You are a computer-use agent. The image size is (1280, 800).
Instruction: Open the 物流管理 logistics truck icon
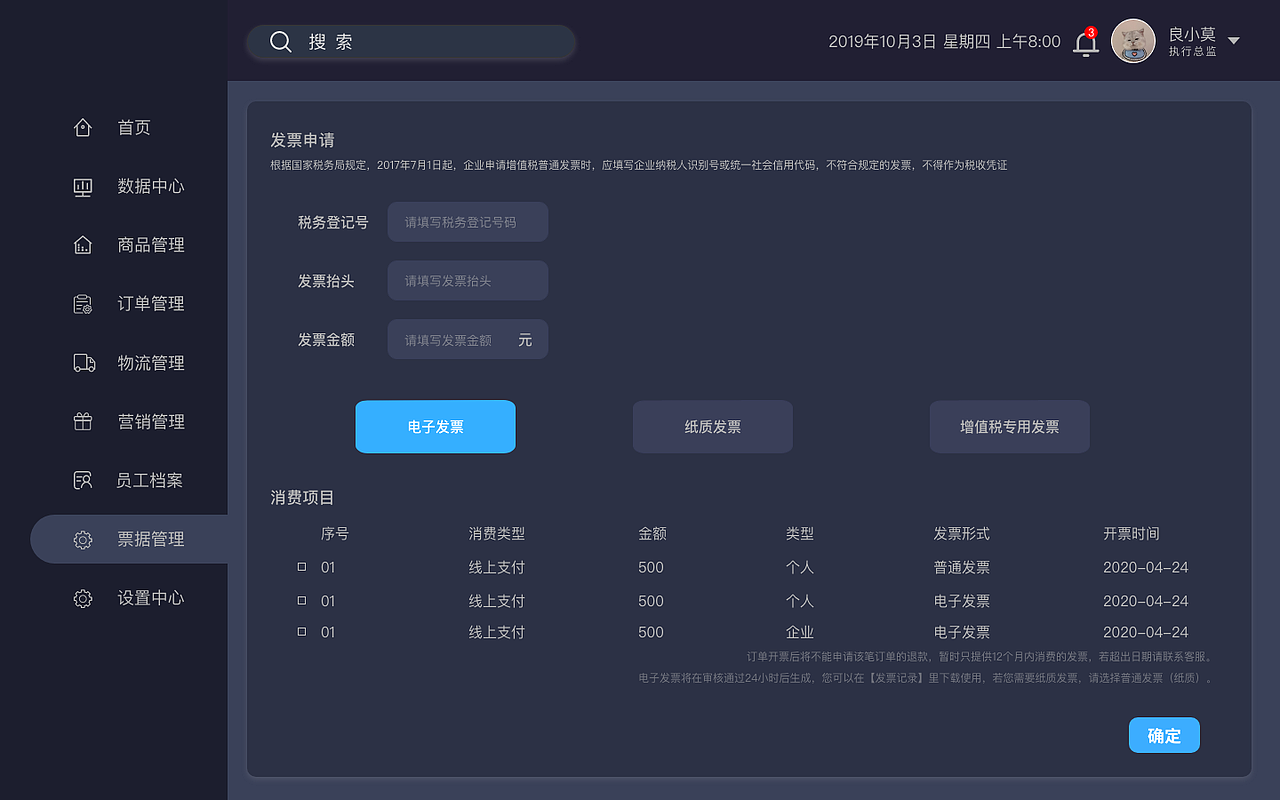pos(83,362)
